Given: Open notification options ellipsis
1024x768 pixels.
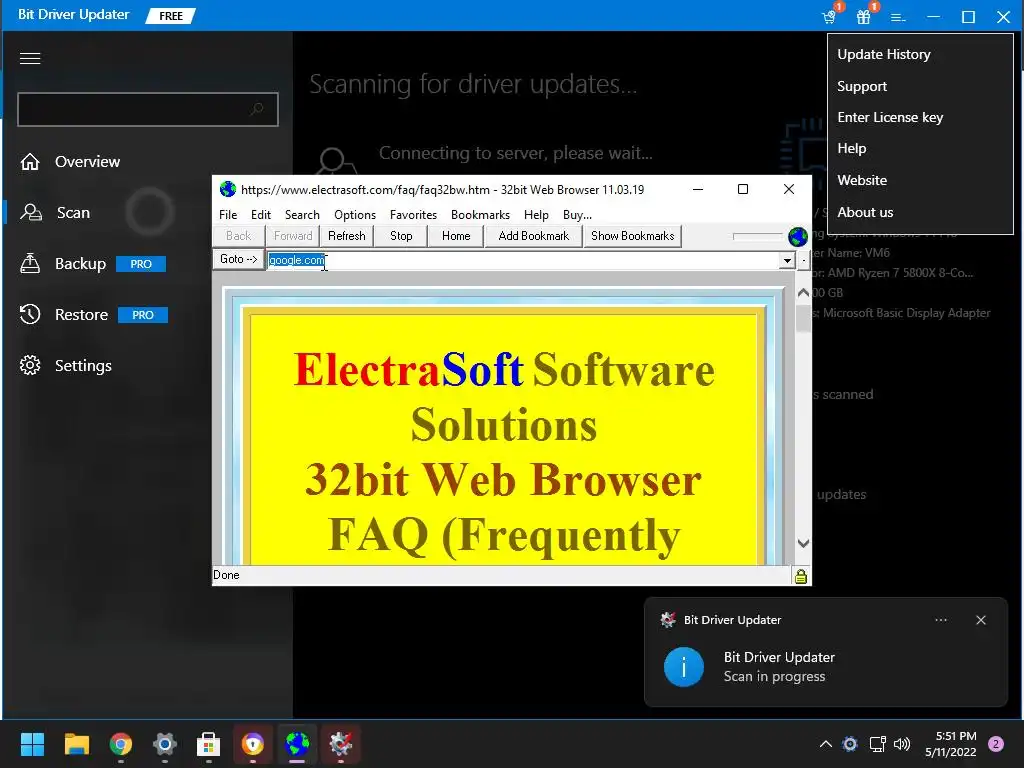Looking at the screenshot, I should 940,620.
